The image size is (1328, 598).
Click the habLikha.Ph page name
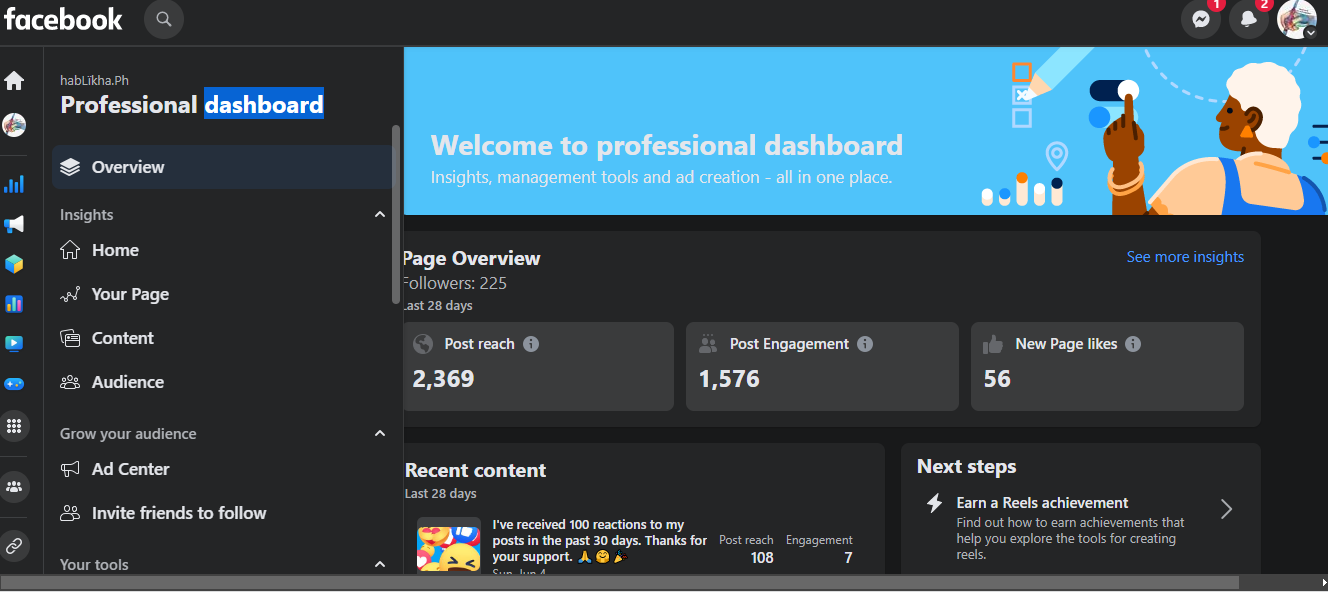[x=94, y=81]
